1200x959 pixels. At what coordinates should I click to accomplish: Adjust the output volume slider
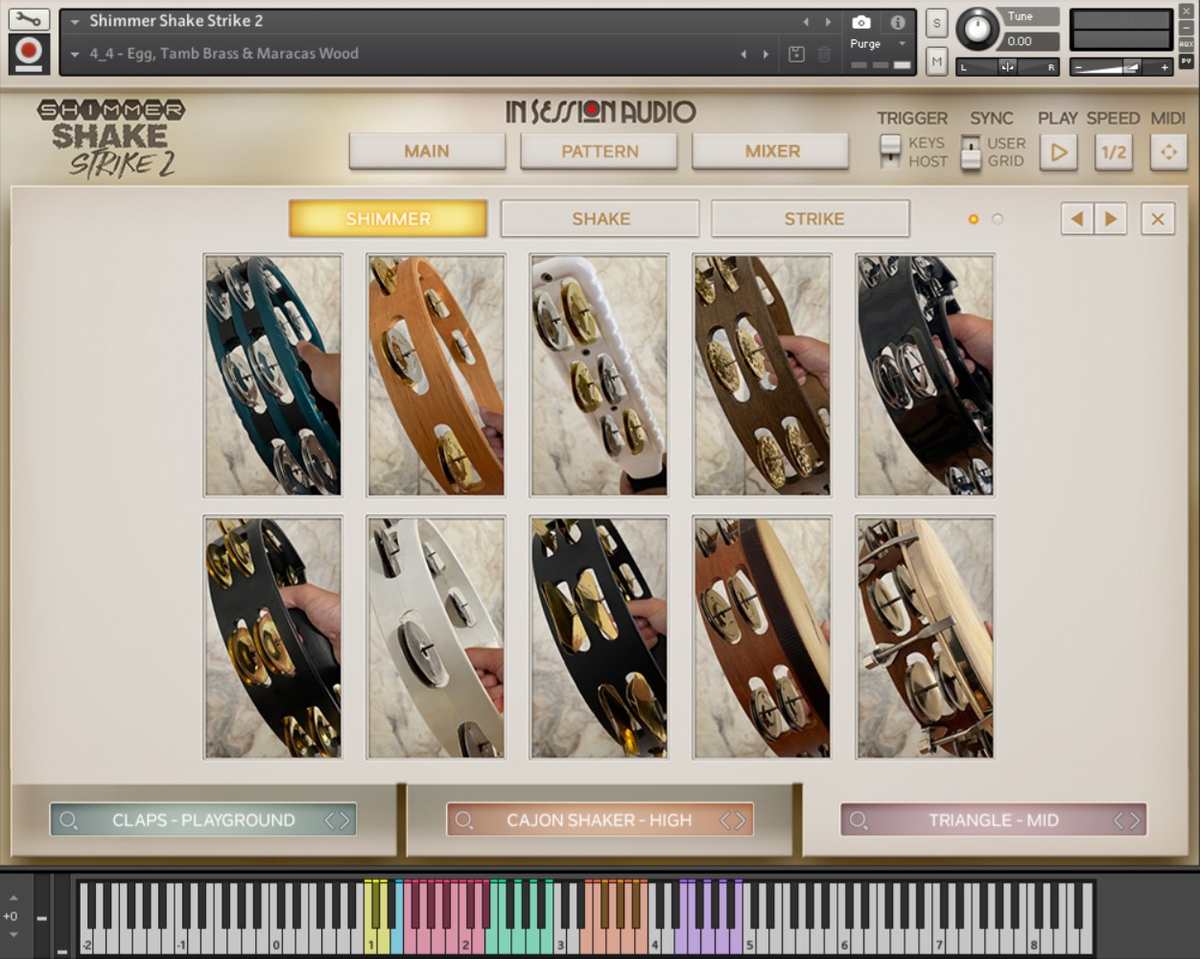(1120, 67)
